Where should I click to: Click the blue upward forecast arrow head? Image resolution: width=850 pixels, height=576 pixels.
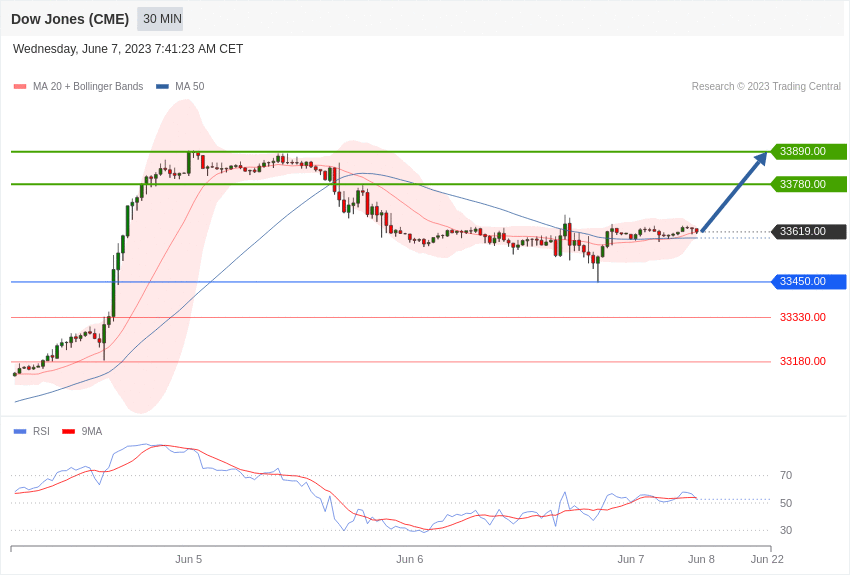click(761, 158)
